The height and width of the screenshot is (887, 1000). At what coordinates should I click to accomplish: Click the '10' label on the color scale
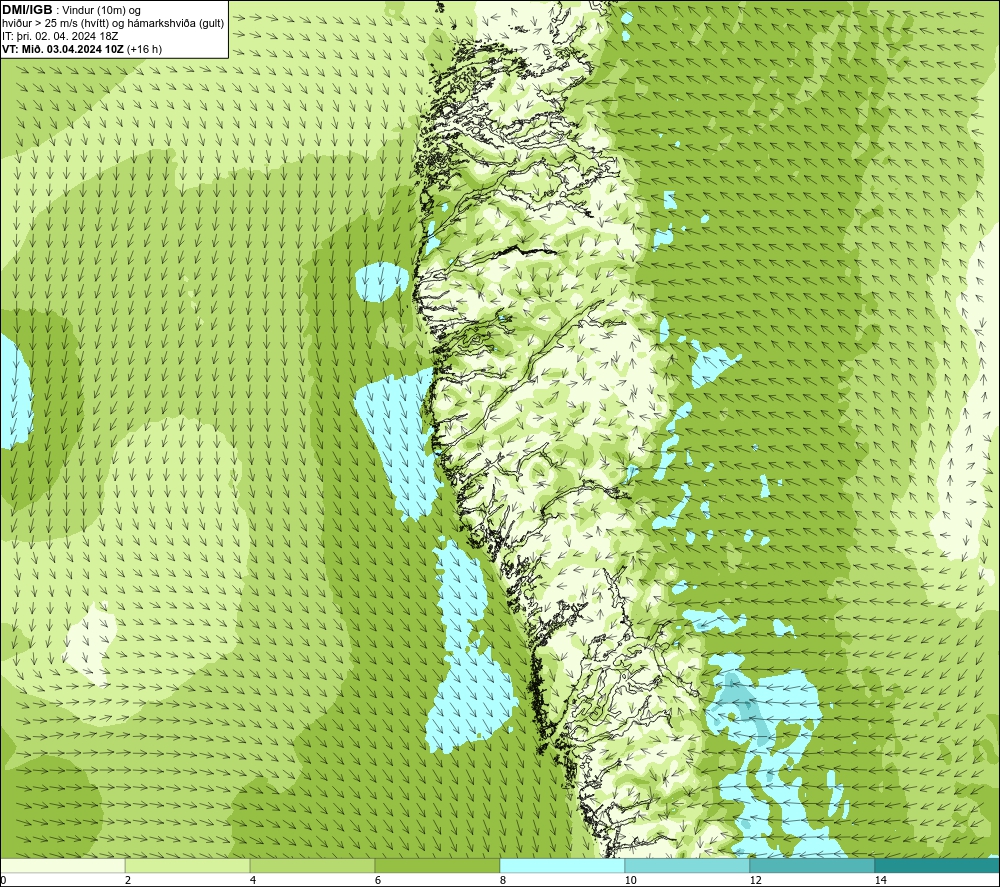(x=630, y=880)
